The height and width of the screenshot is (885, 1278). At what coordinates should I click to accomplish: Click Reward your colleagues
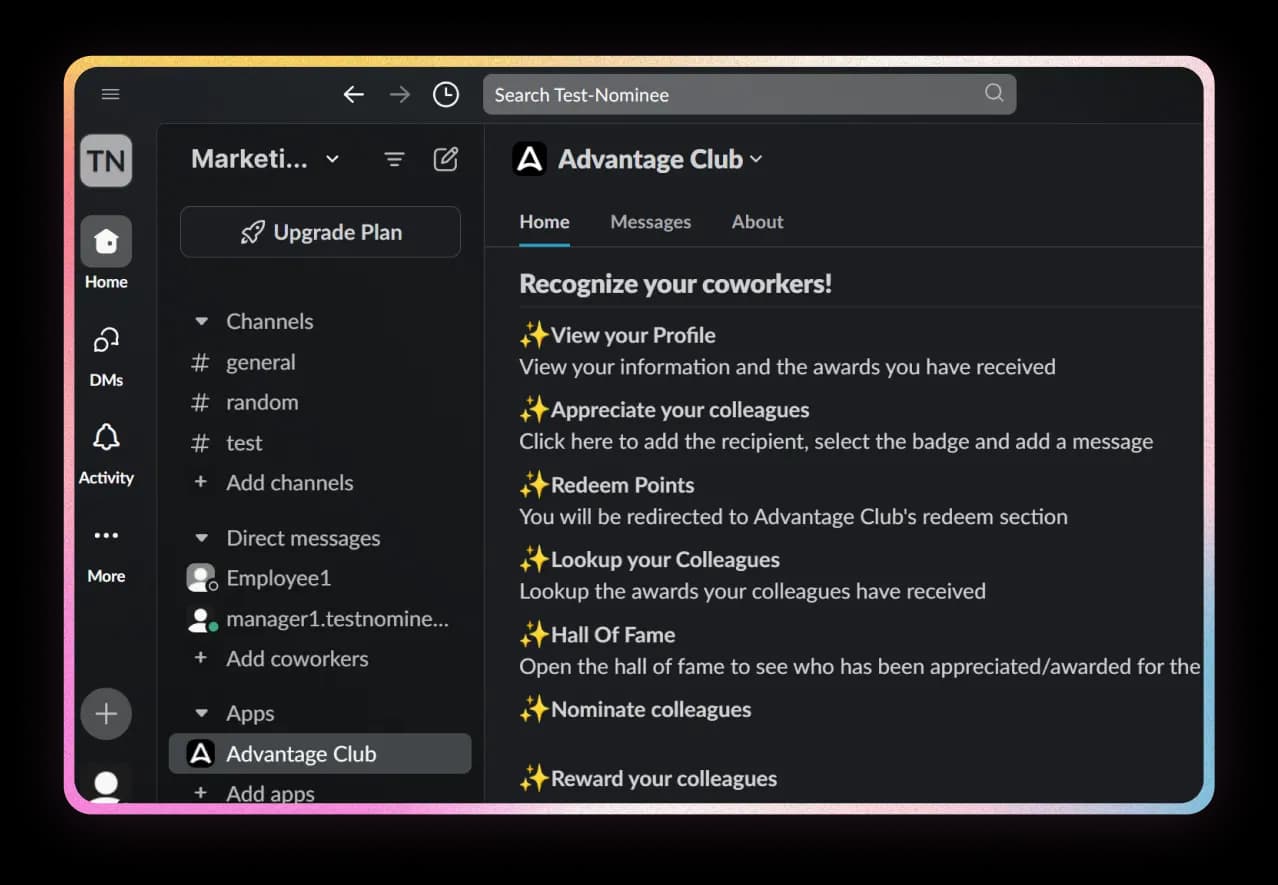click(663, 779)
